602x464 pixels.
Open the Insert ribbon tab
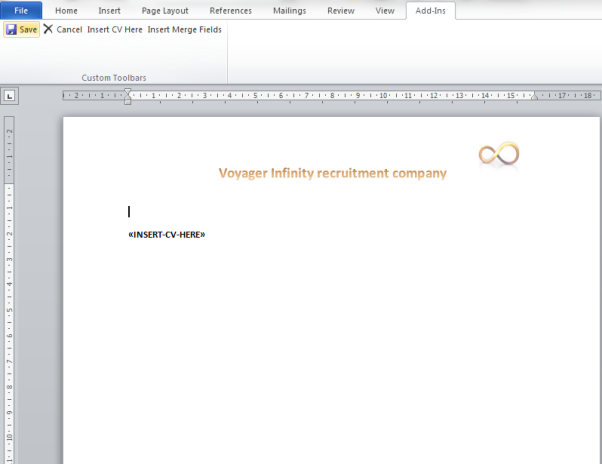click(x=109, y=10)
